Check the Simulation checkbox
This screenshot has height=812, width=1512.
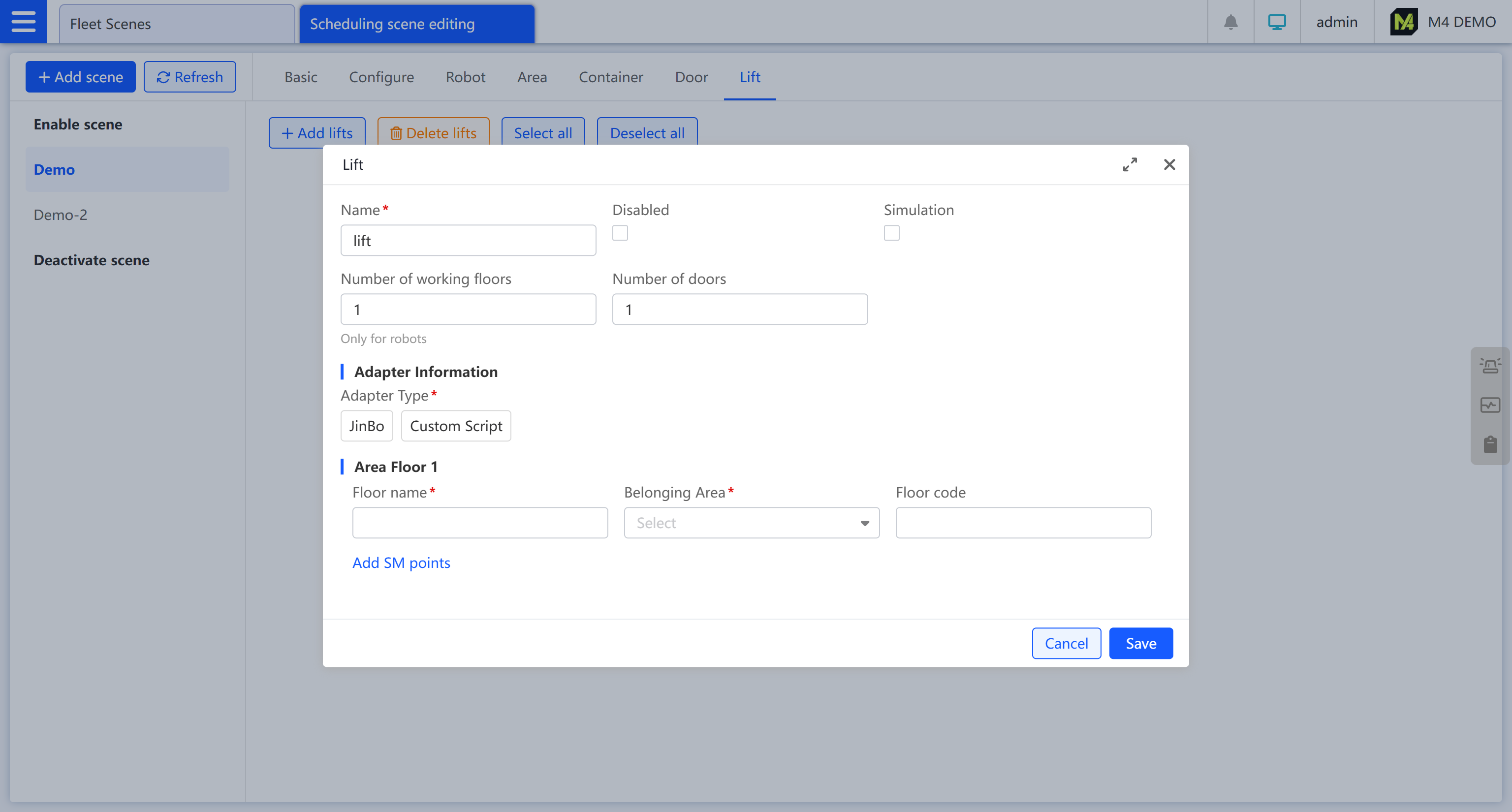(891, 233)
